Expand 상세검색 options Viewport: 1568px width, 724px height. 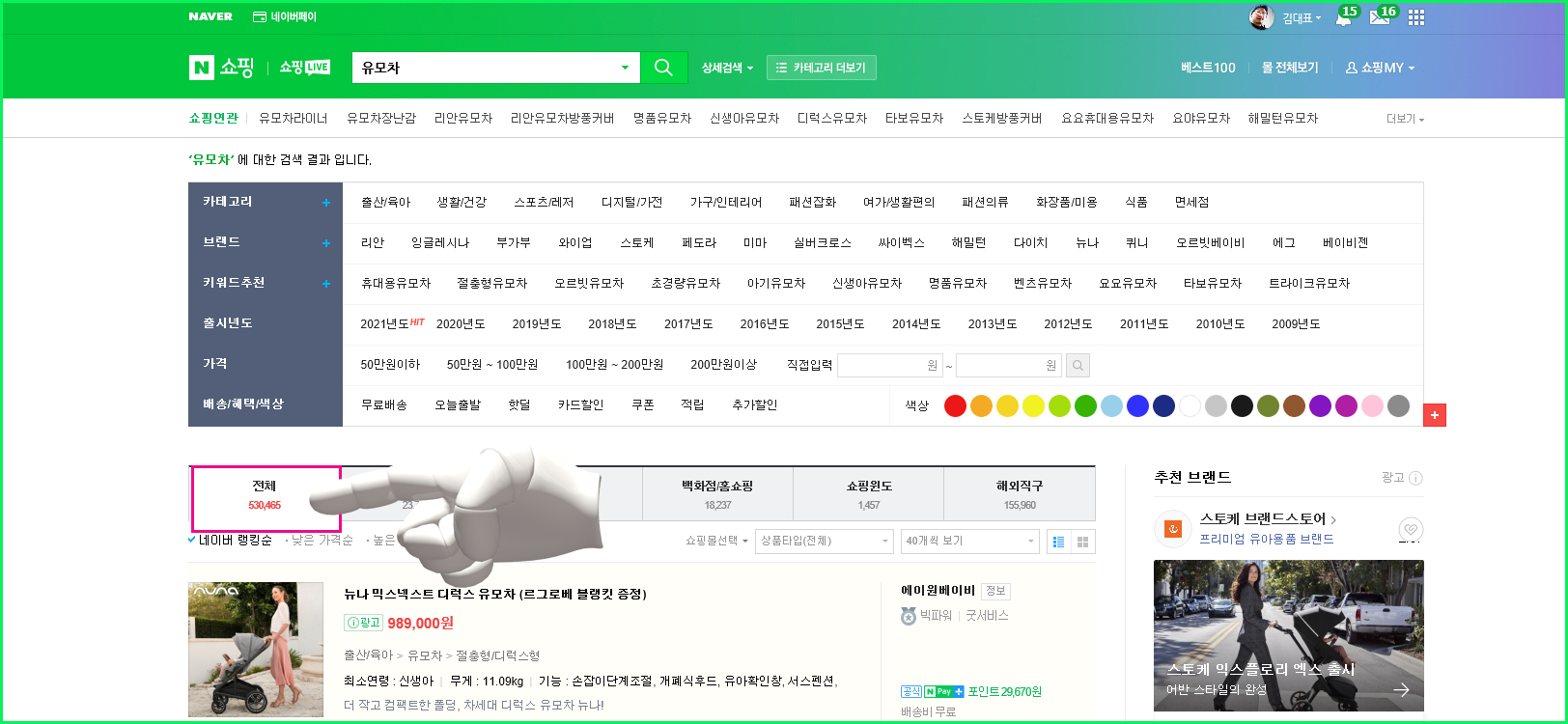(727, 68)
